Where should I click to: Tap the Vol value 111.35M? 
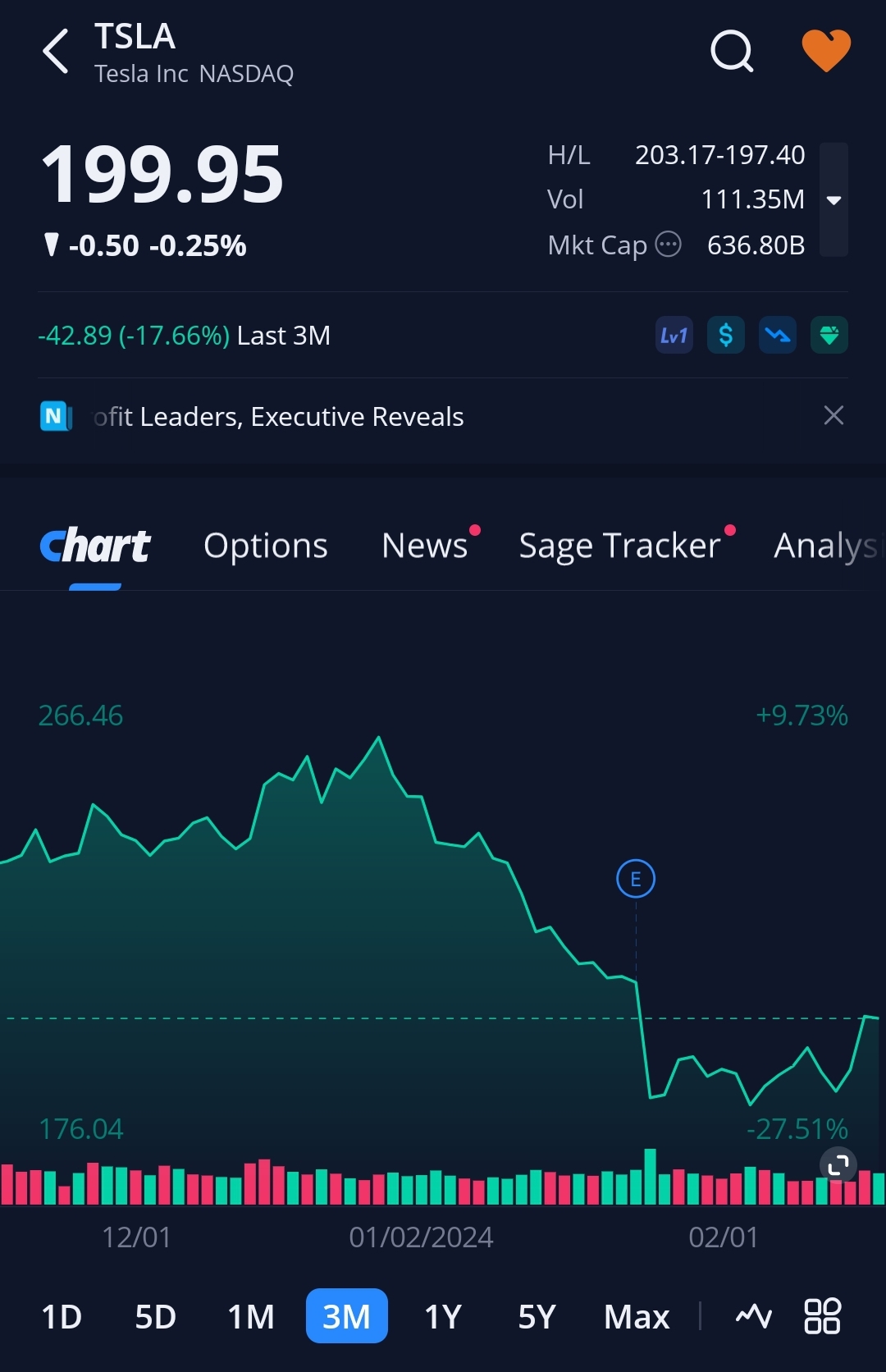(752, 199)
